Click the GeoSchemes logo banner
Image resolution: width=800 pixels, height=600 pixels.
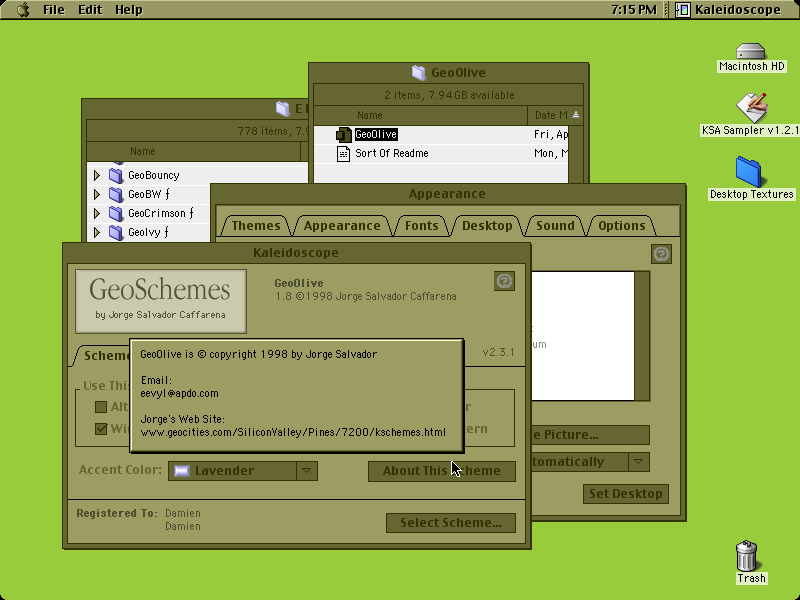(161, 302)
